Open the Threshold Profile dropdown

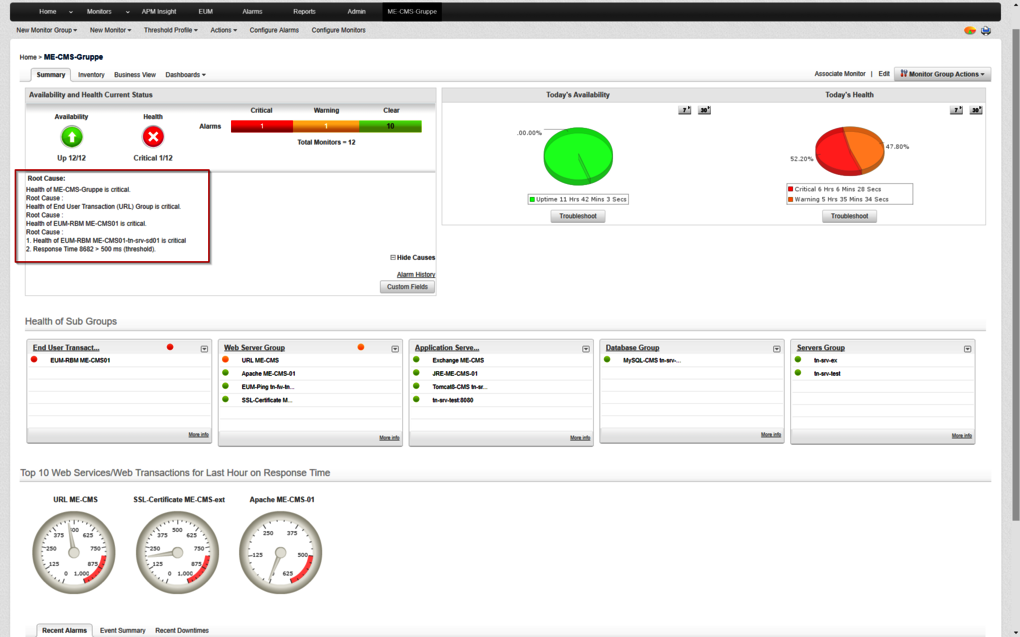(171, 31)
